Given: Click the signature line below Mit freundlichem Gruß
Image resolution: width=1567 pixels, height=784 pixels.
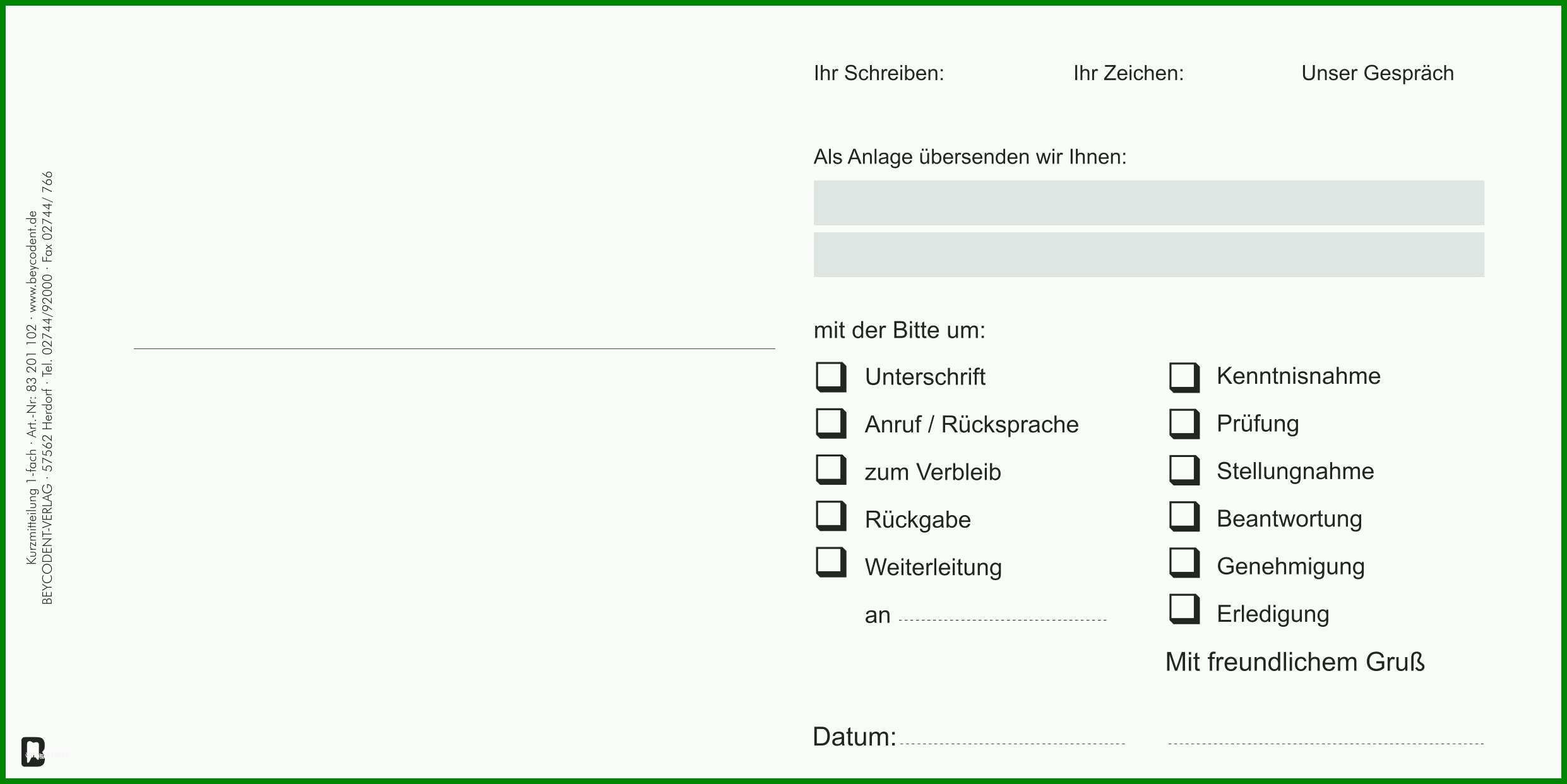Looking at the screenshot, I should (x=1326, y=744).
